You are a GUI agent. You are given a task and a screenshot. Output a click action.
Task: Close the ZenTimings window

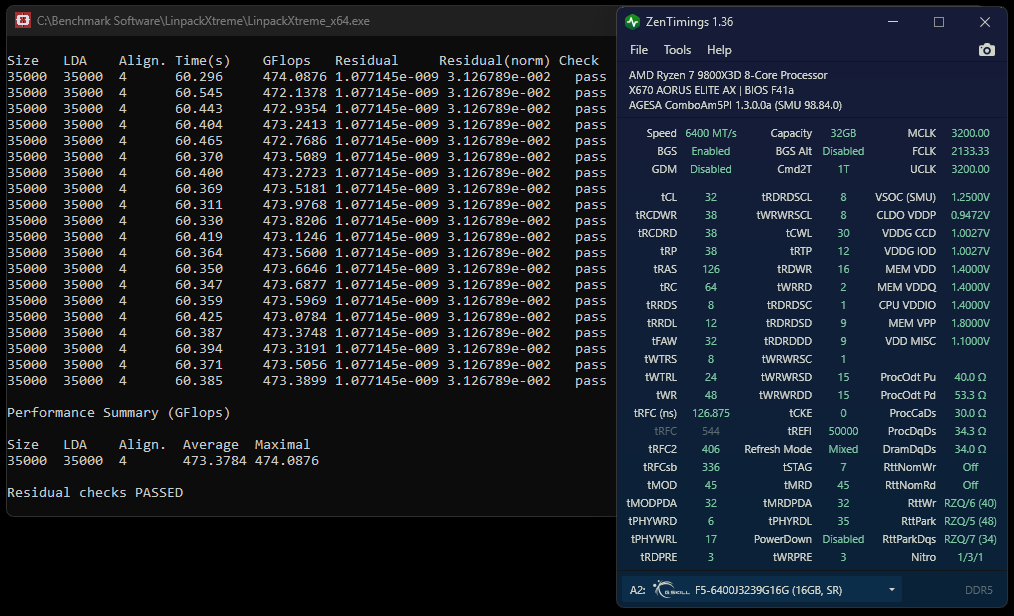pyautogui.click(x=985, y=21)
